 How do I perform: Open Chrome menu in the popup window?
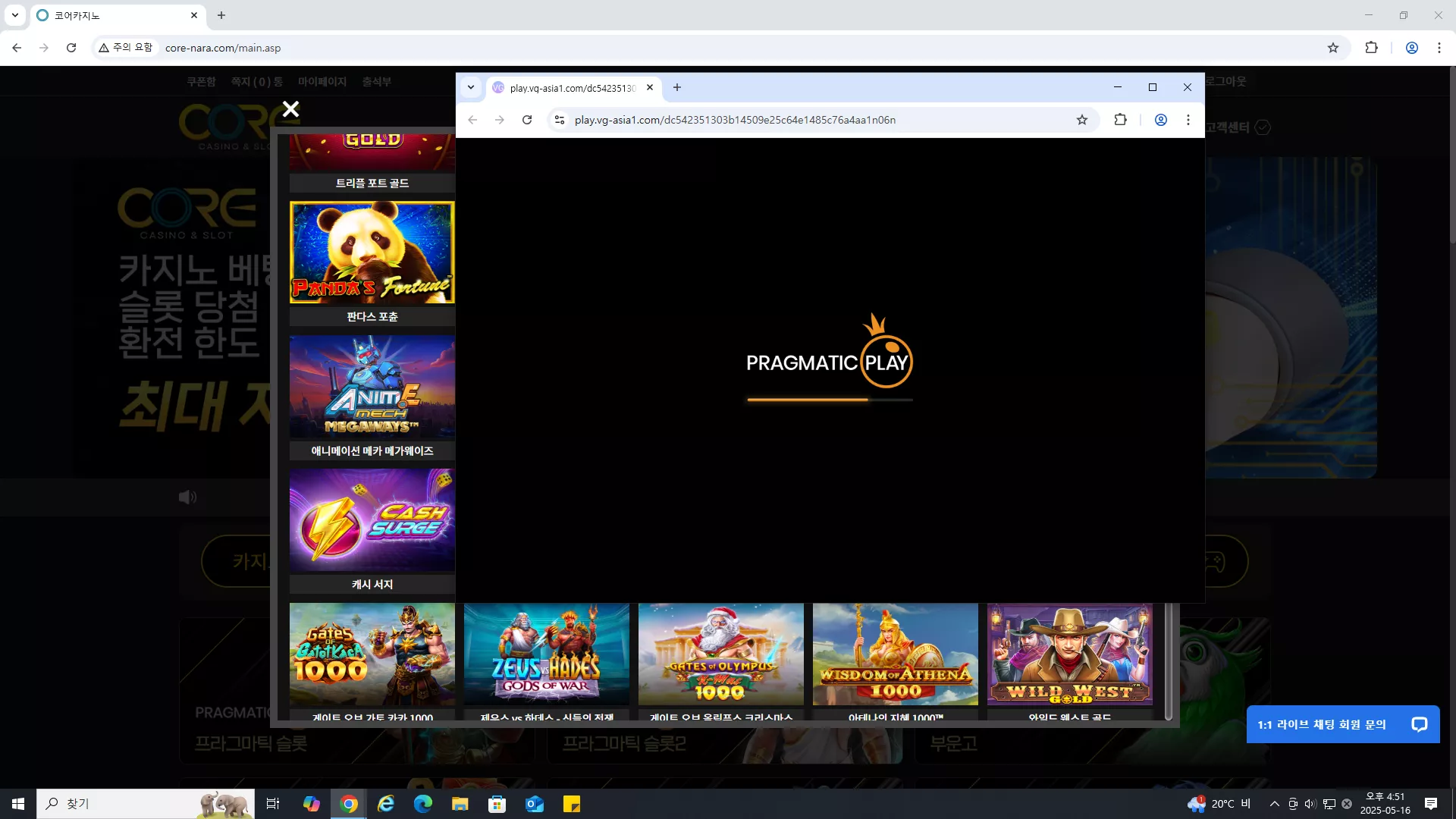[x=1188, y=120]
